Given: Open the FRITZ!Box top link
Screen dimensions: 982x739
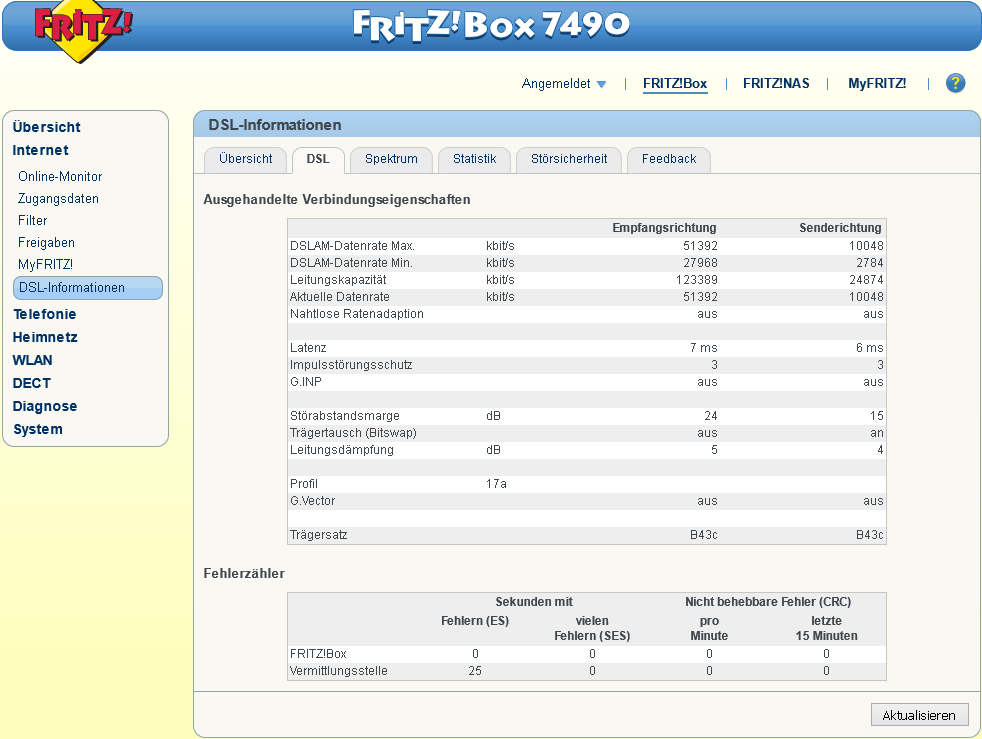Looking at the screenshot, I should pyautogui.click(x=675, y=83).
